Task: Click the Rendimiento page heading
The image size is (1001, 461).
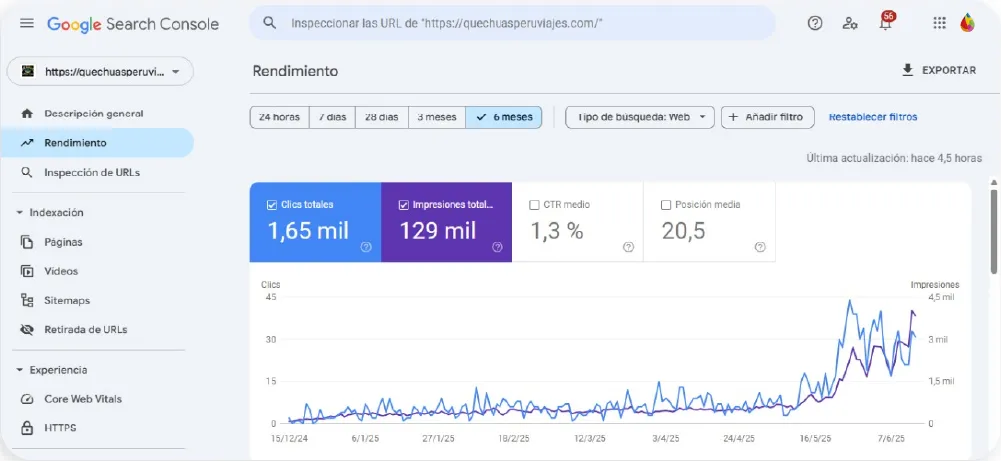Action: [295, 71]
